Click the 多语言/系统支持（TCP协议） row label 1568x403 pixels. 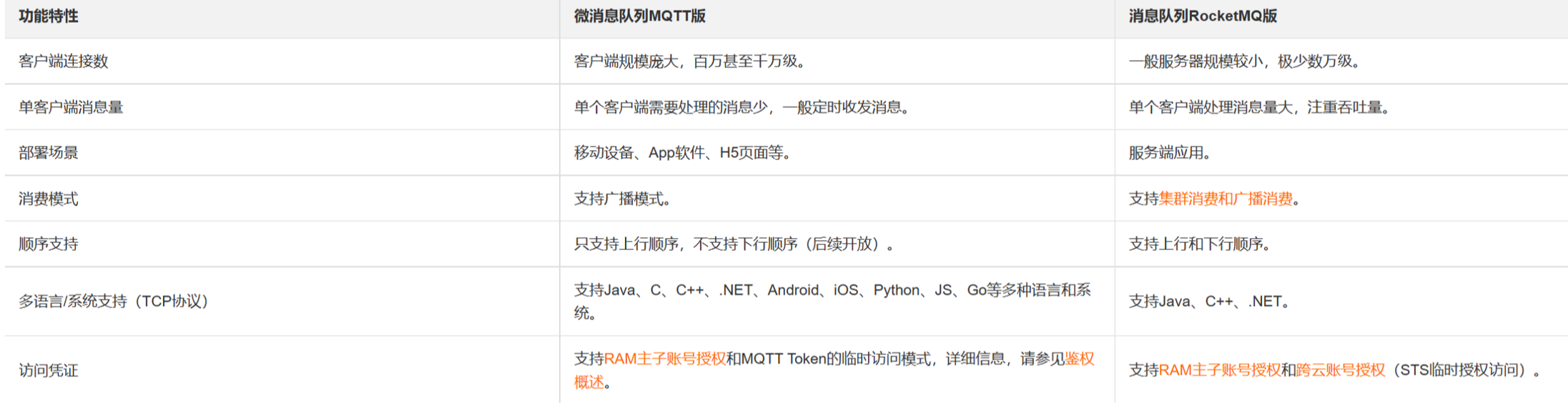[x=113, y=302]
